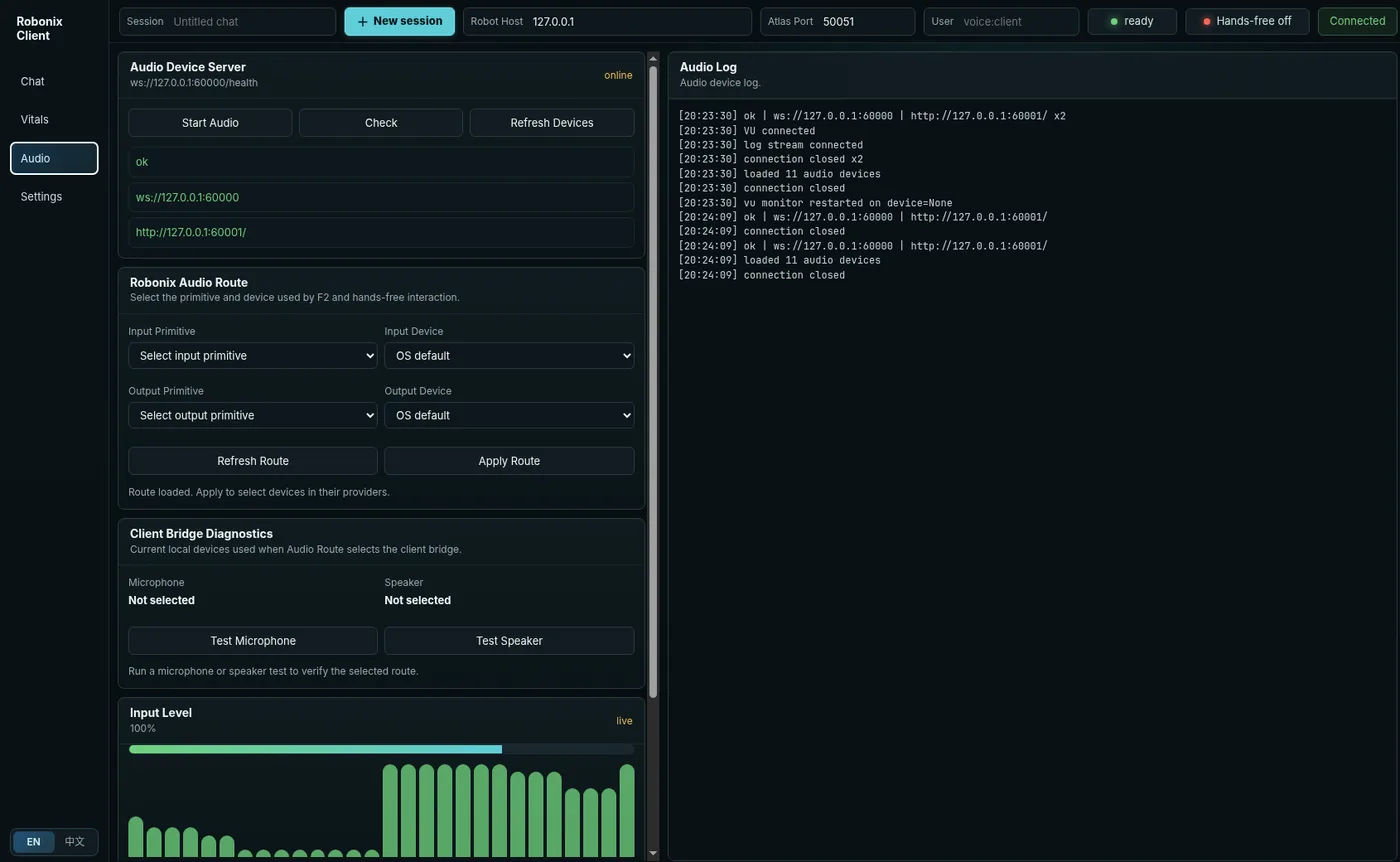This screenshot has width=1400, height=862.
Task: Expand the Output Device dropdown
Action: pyautogui.click(x=509, y=416)
